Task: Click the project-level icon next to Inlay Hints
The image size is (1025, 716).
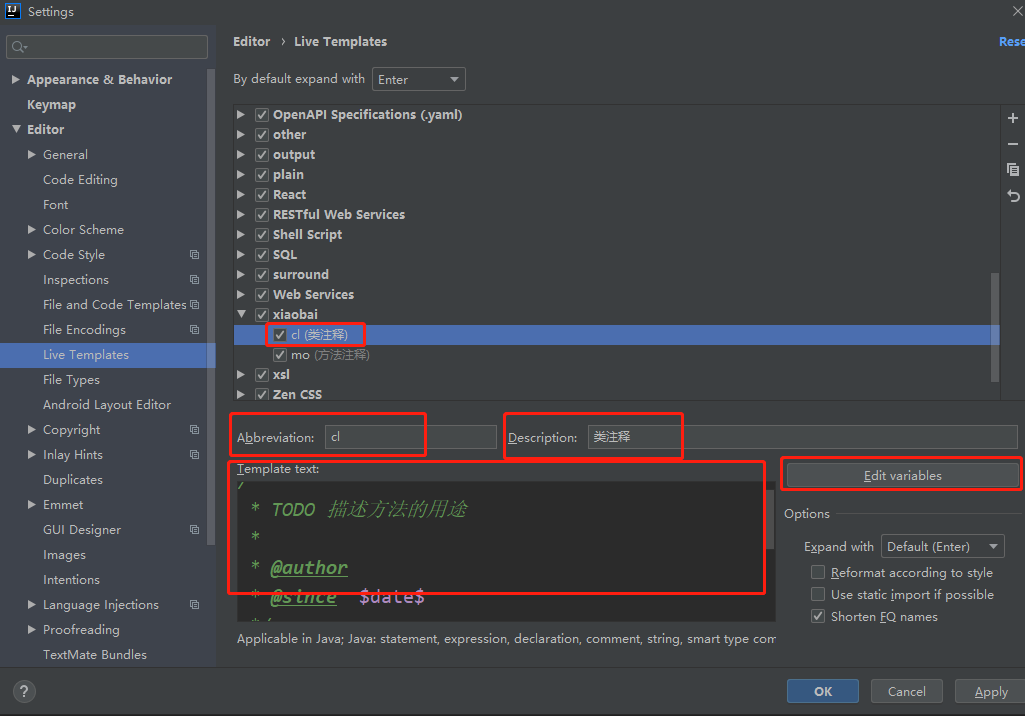Action: pos(194,454)
